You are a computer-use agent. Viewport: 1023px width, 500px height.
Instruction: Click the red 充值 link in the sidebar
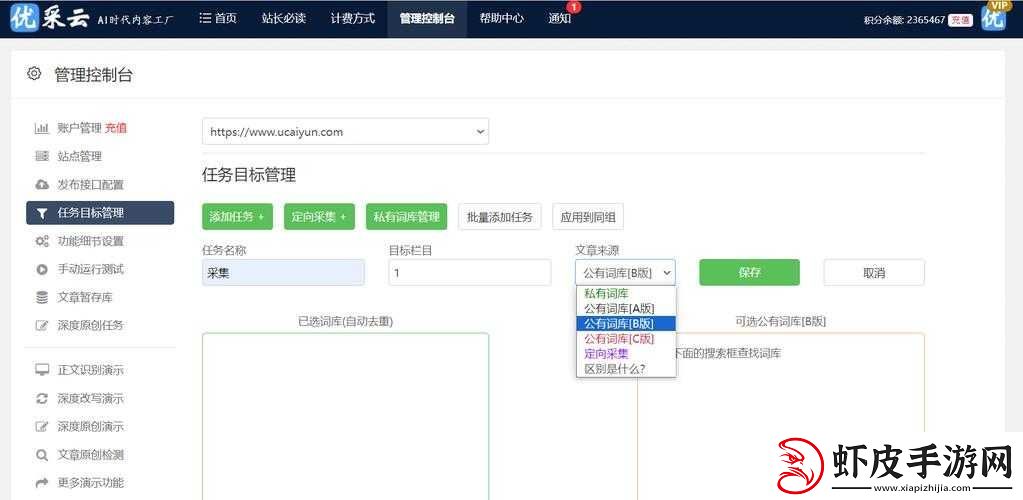115,129
